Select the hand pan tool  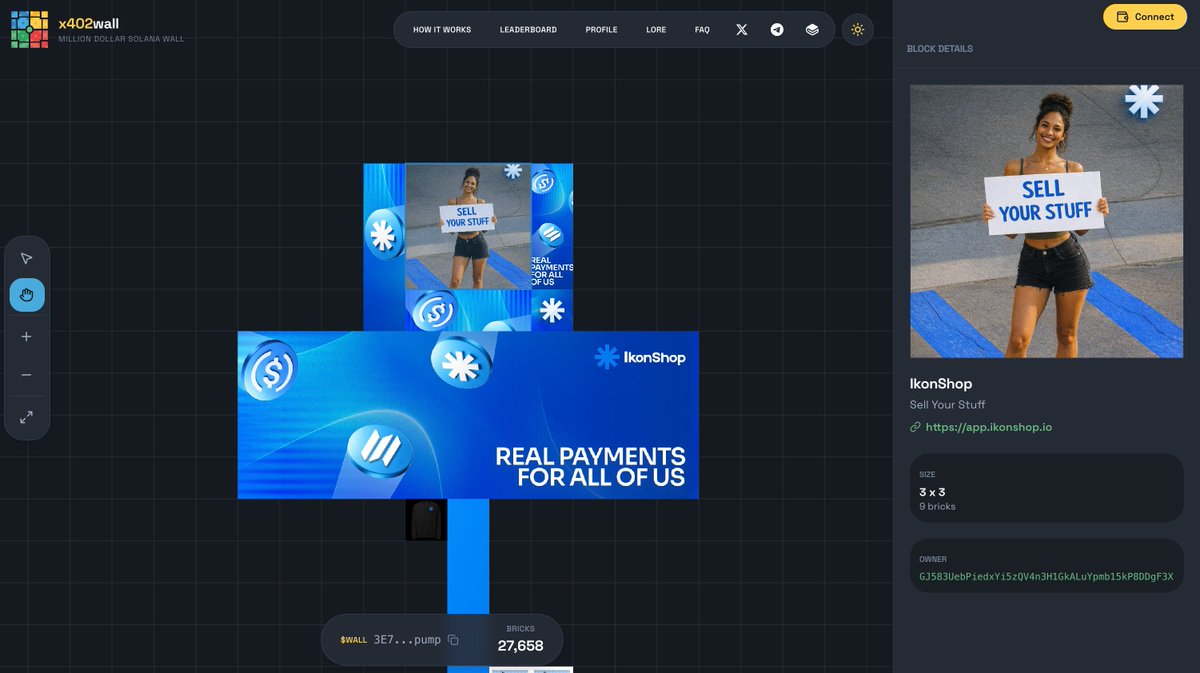pyautogui.click(x=27, y=295)
